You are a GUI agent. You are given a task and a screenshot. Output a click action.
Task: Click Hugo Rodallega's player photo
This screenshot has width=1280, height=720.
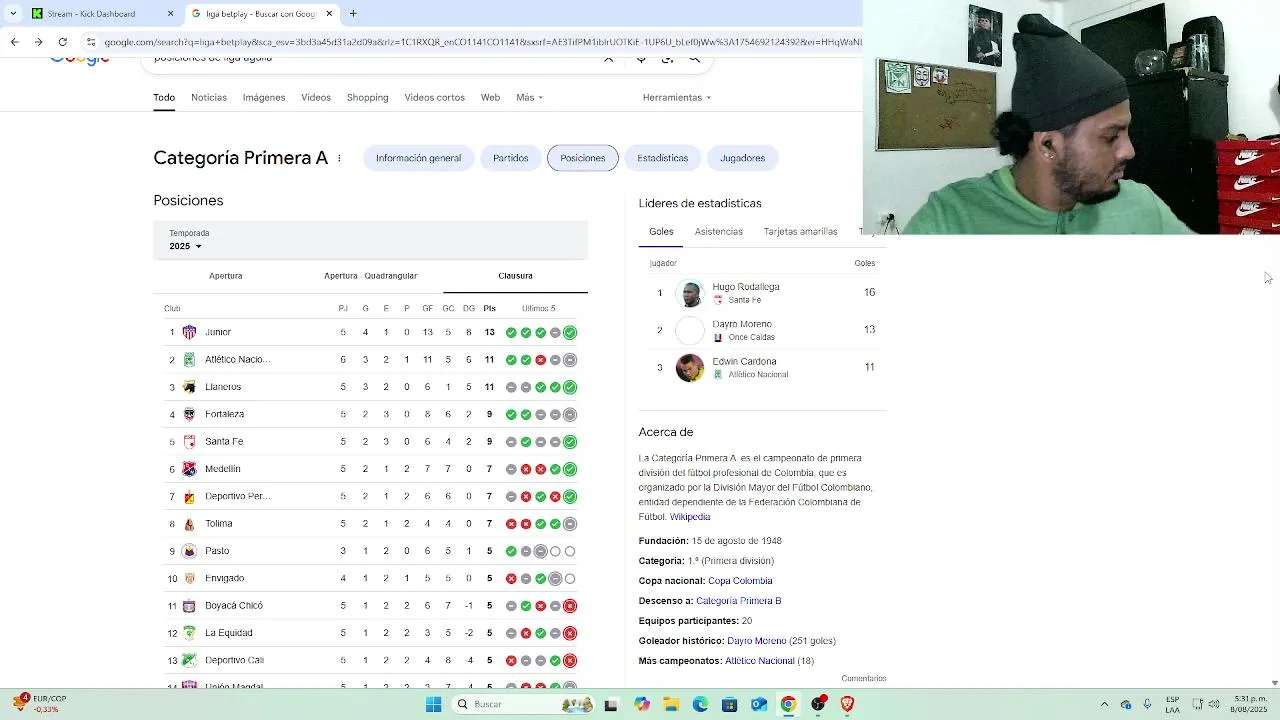click(x=690, y=293)
